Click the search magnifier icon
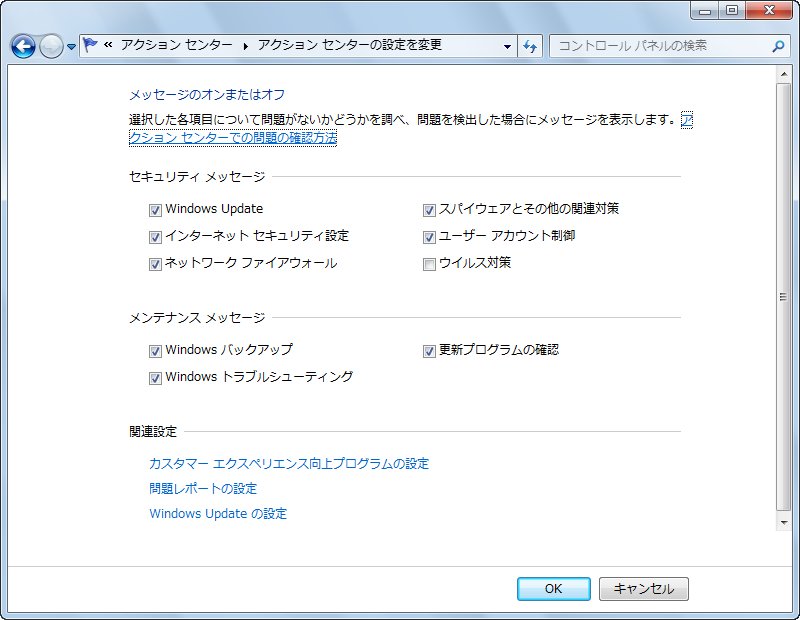 778,46
